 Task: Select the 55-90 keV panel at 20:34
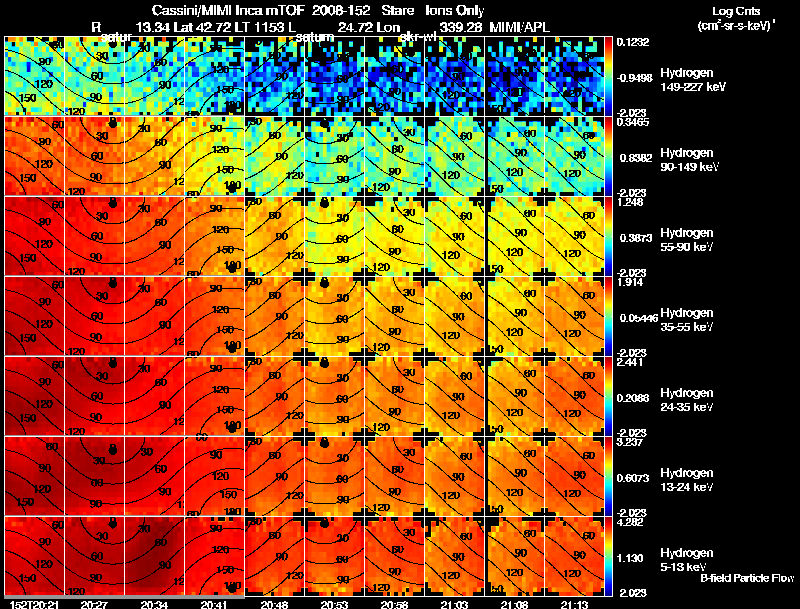point(155,236)
